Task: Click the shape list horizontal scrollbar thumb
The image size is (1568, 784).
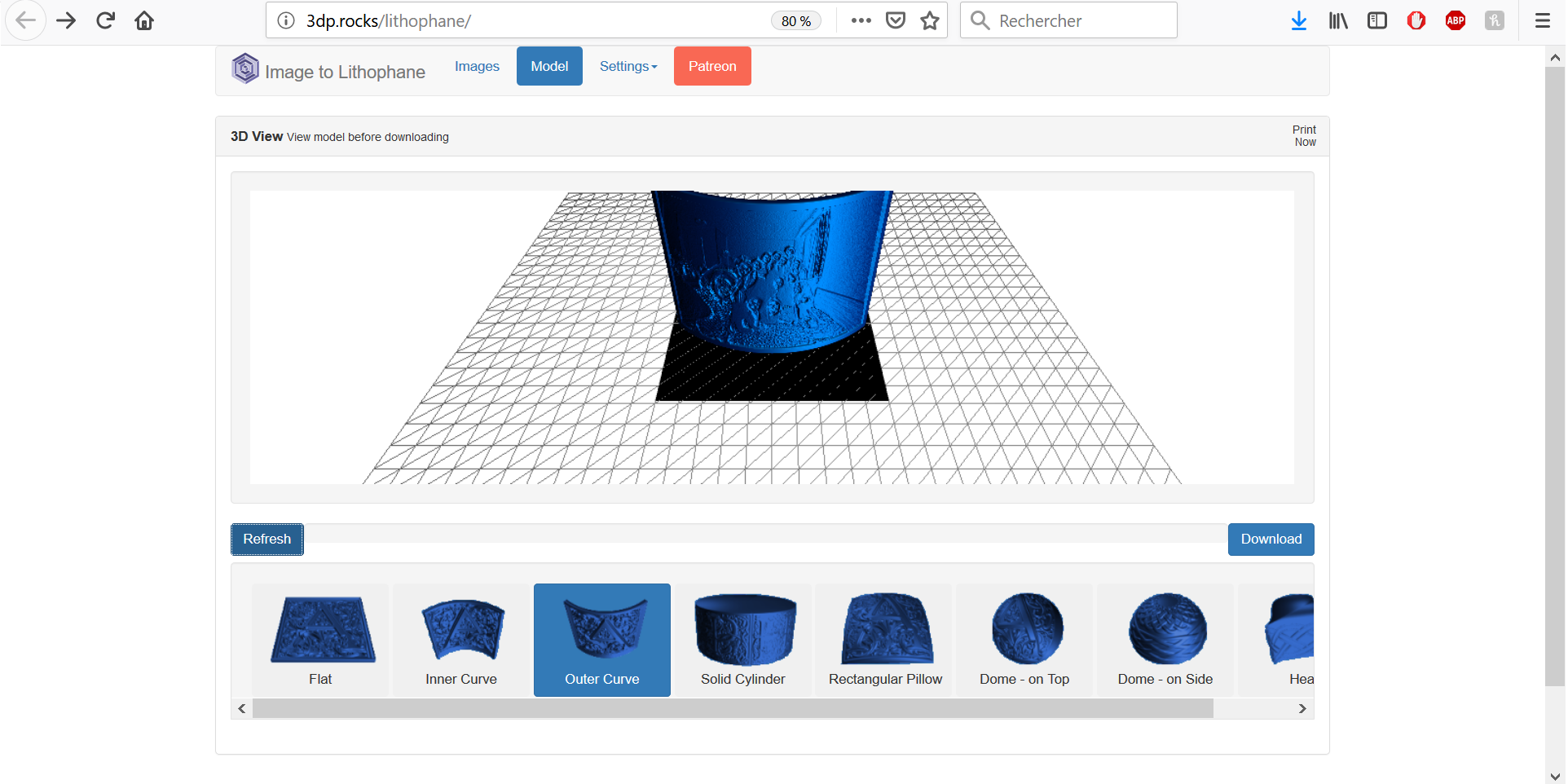Action: click(733, 709)
